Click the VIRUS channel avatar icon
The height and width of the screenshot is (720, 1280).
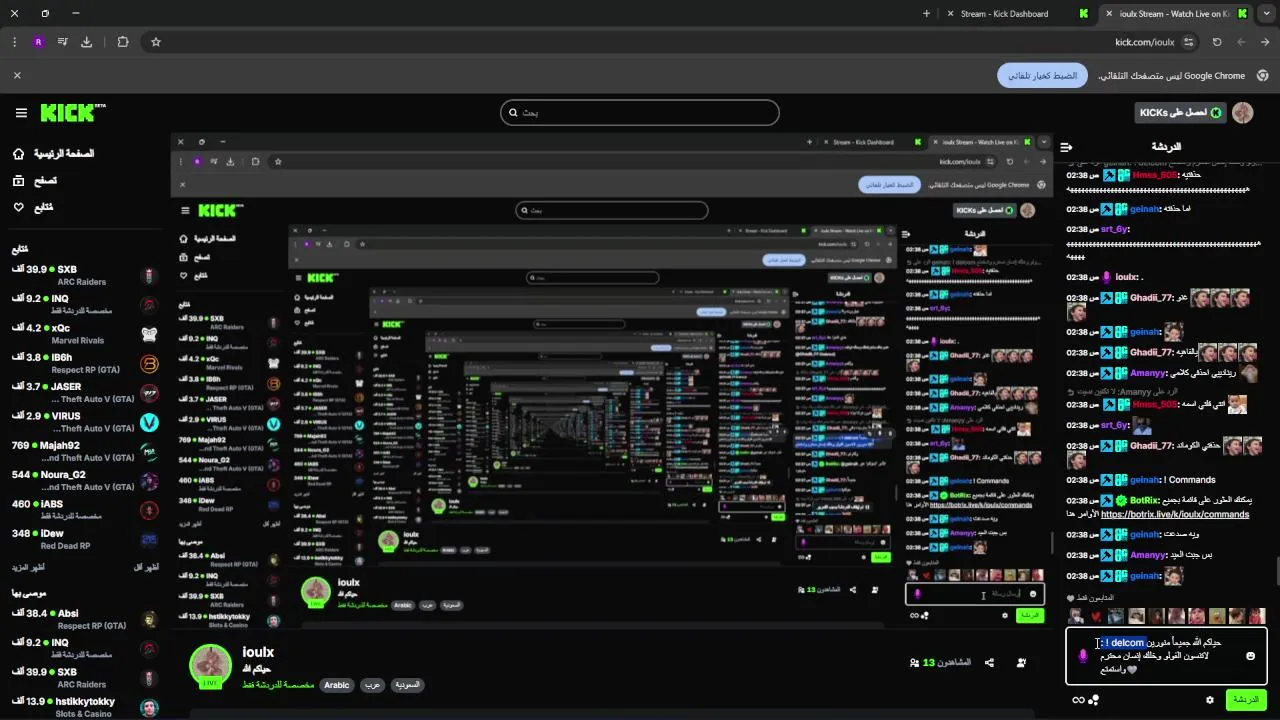[149, 422]
